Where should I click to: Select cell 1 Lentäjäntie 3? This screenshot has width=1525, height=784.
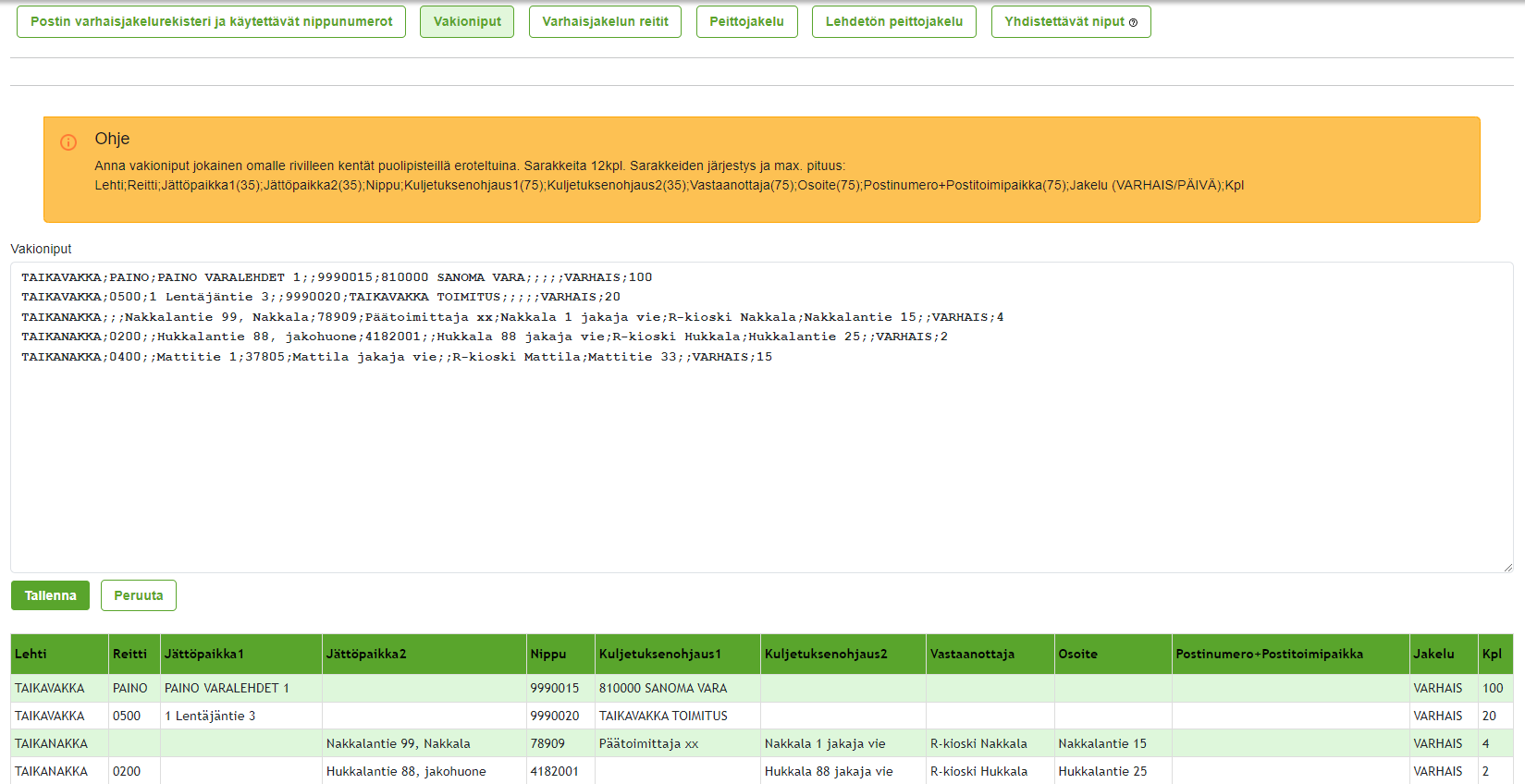(241, 716)
